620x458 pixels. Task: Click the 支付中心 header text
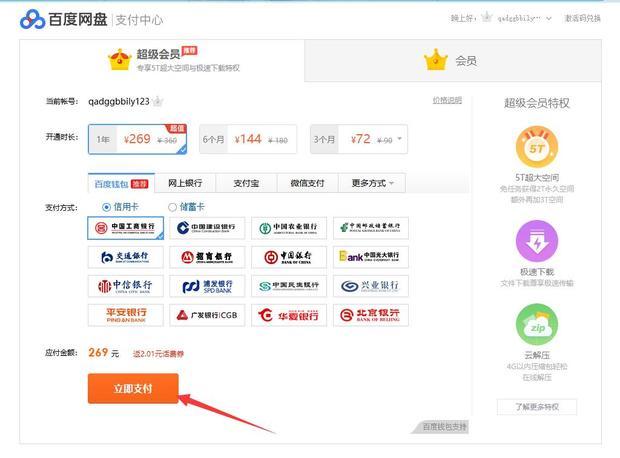point(139,20)
